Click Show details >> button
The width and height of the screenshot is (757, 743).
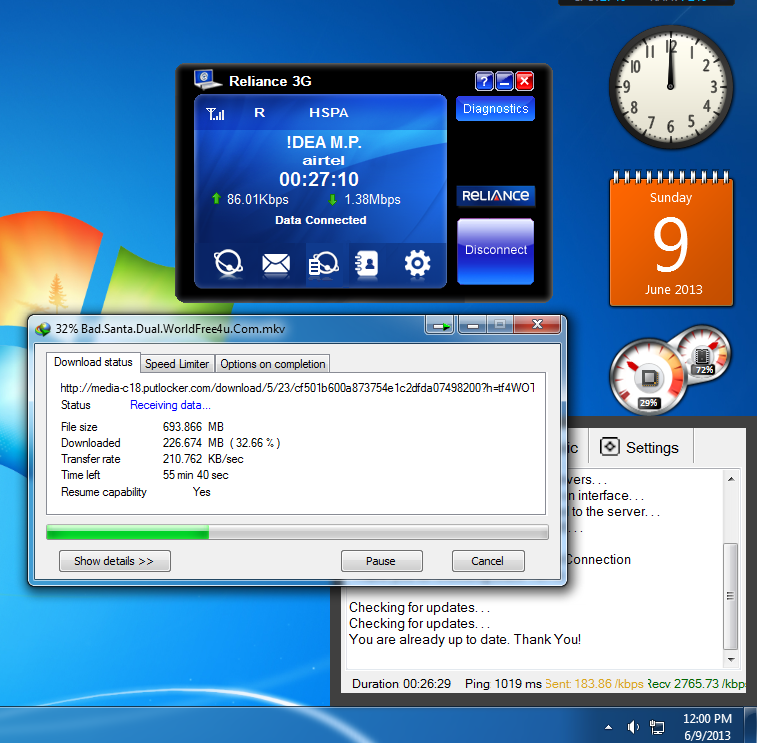114,561
